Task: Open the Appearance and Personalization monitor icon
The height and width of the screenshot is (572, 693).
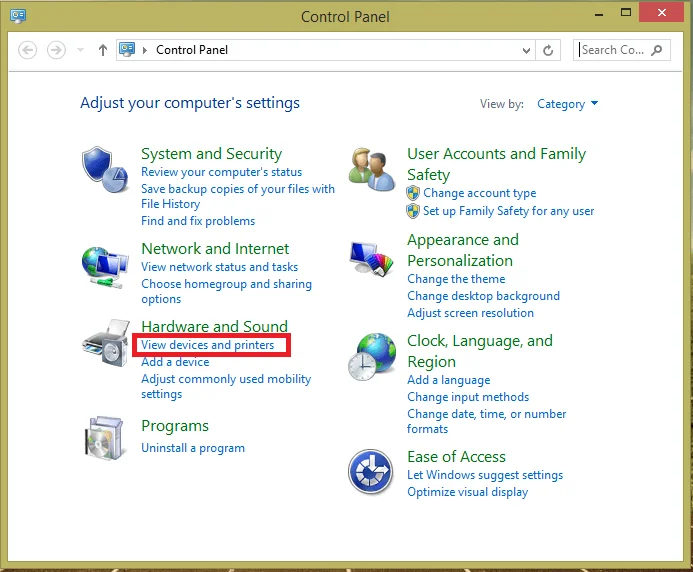Action: (x=372, y=259)
